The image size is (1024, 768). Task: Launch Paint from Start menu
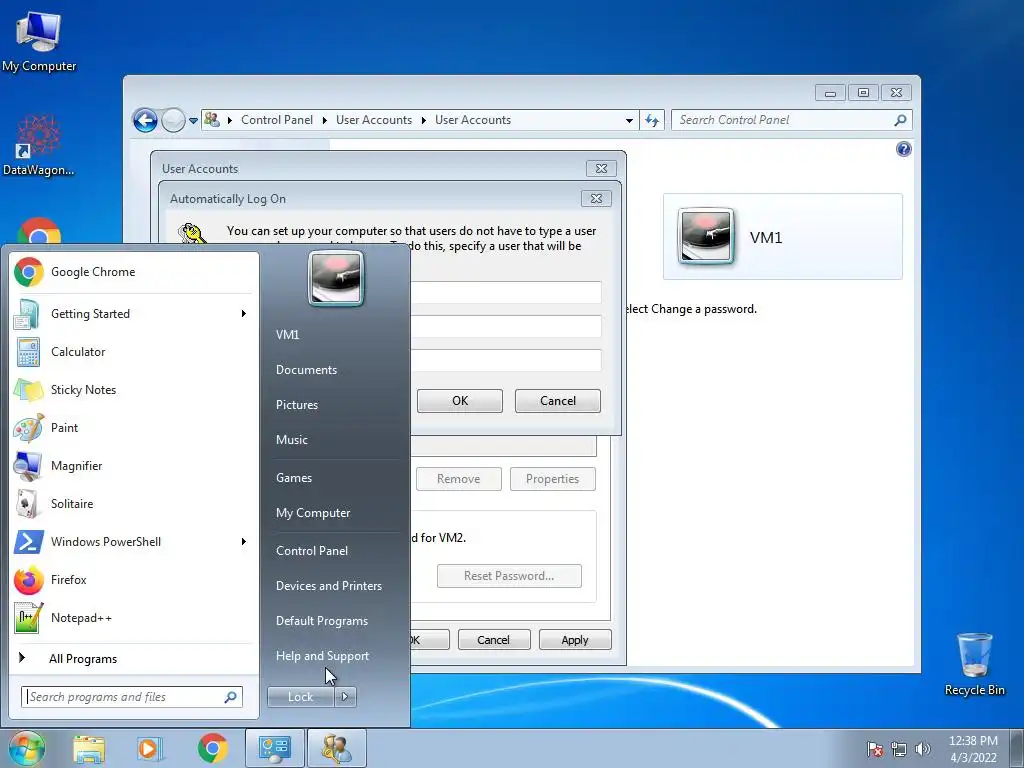point(133,428)
